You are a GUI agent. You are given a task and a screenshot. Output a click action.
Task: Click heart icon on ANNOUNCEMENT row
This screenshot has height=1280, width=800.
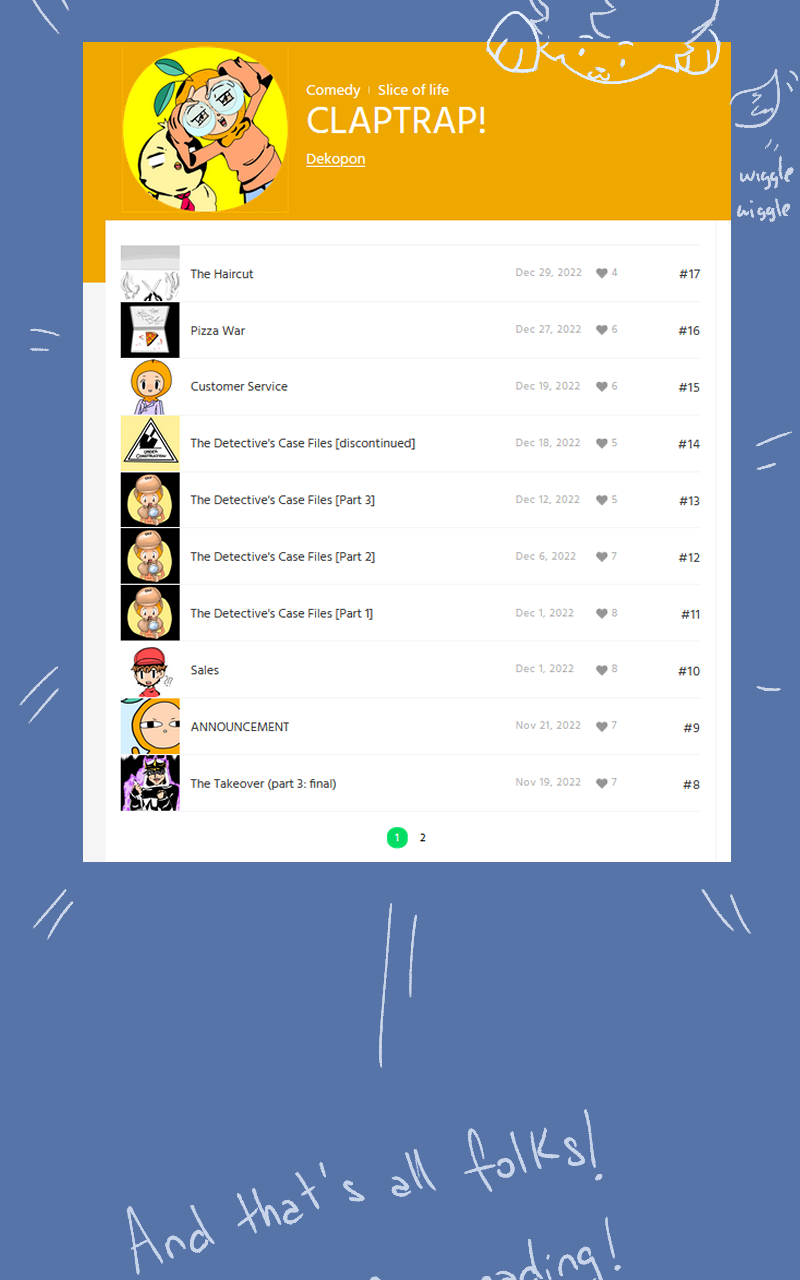tap(602, 727)
